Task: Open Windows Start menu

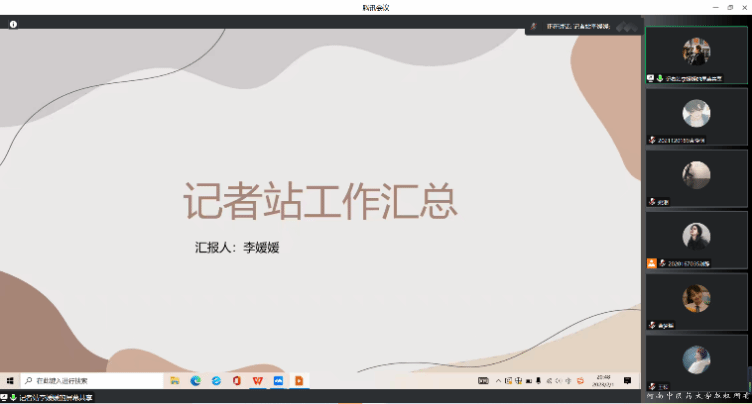Action: pos(10,380)
